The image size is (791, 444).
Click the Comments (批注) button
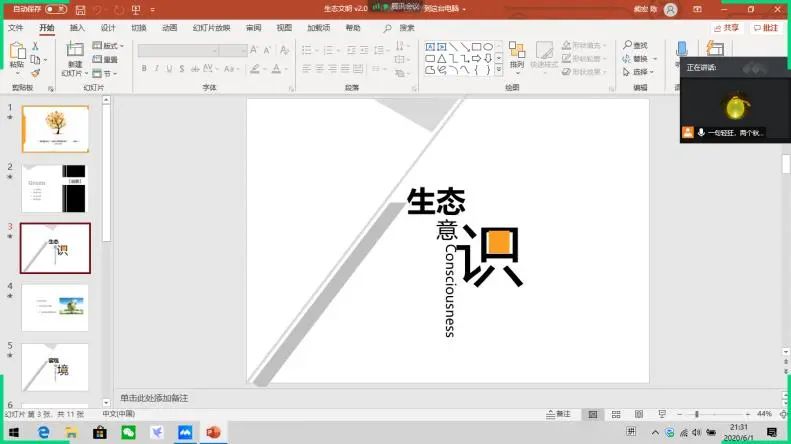click(x=768, y=28)
